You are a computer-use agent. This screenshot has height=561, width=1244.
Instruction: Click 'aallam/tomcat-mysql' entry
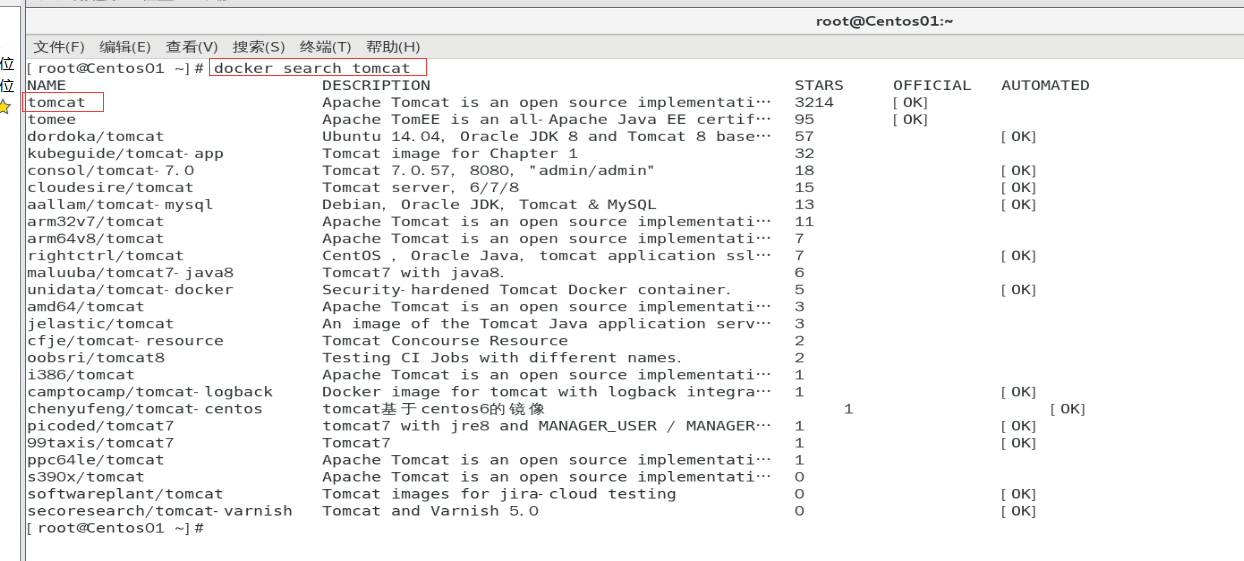coord(121,204)
